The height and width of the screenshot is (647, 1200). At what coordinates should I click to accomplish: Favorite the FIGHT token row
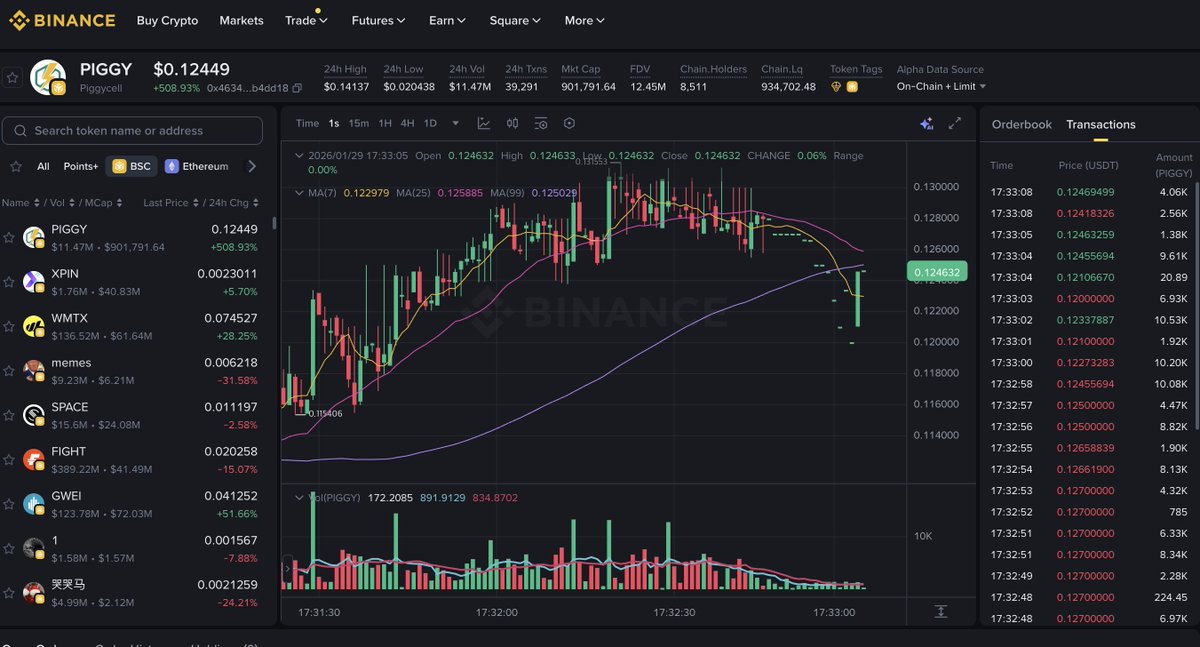pos(9,459)
